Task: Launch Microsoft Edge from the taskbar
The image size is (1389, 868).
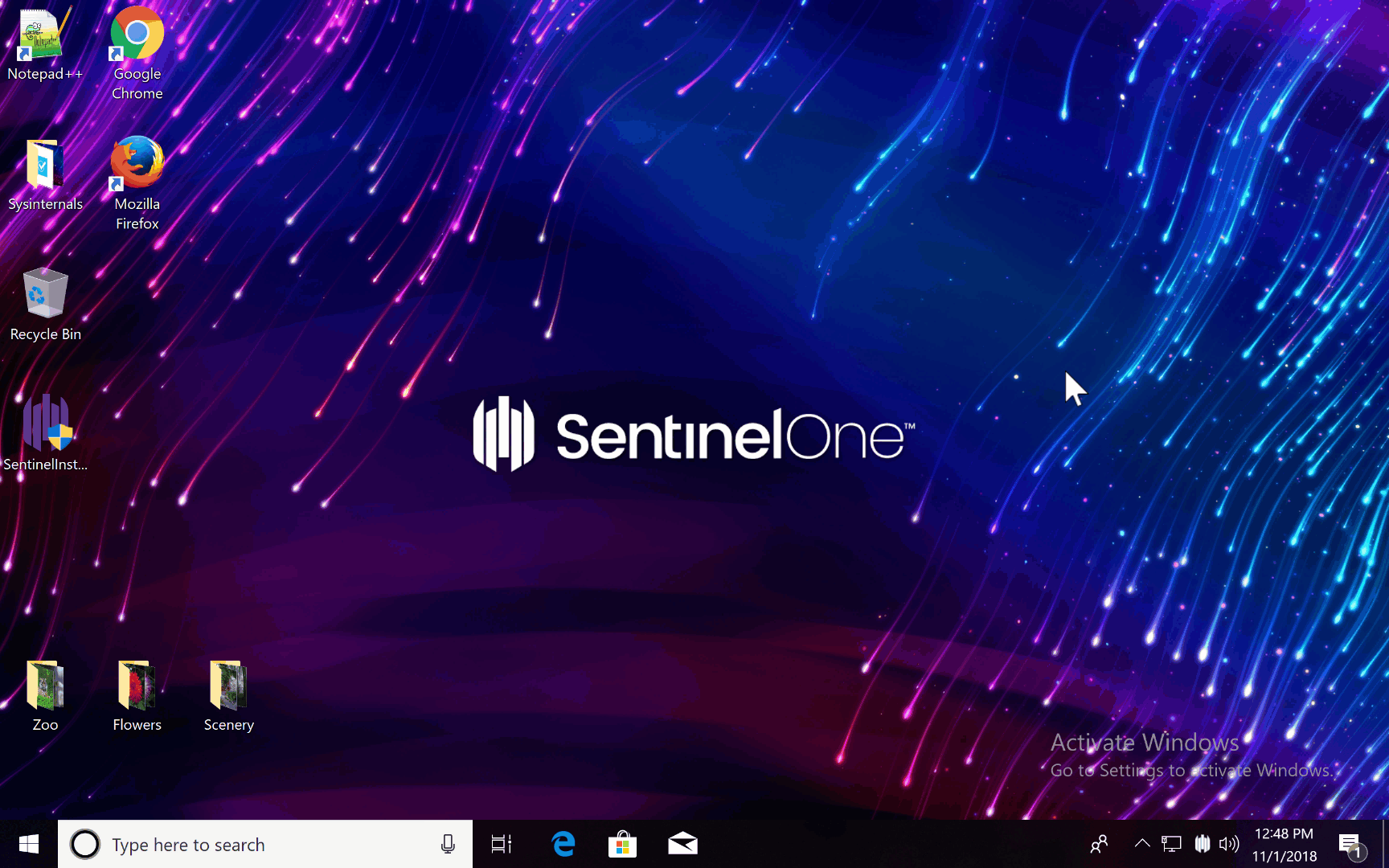Action: tap(563, 844)
